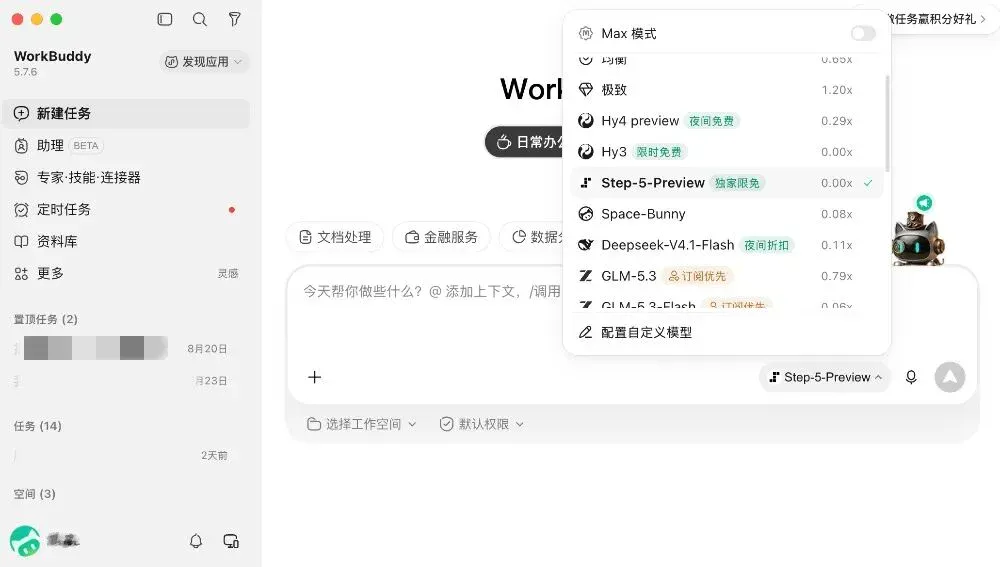
Task: Open 定时任务 in sidebar
Action: tap(126, 209)
